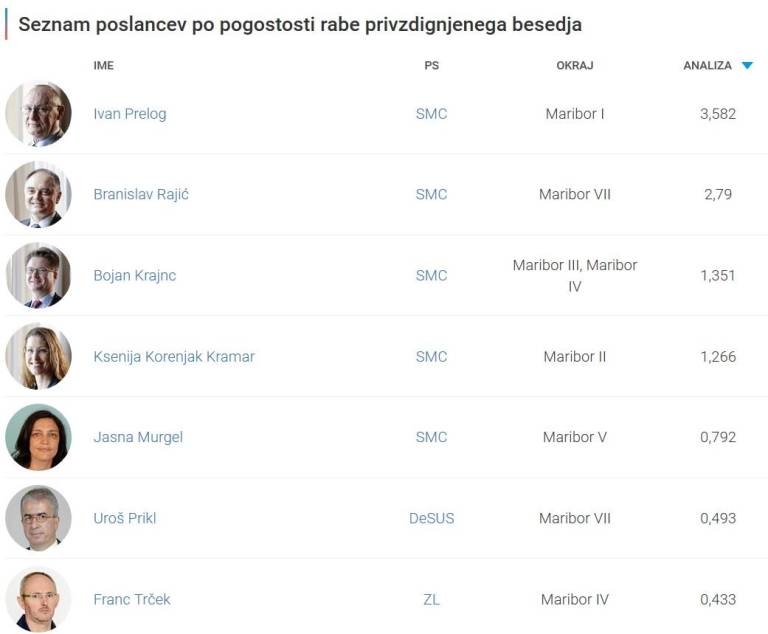Click Jasna Murgel's profile picture
This screenshot has width=768, height=634.
click(x=38, y=437)
